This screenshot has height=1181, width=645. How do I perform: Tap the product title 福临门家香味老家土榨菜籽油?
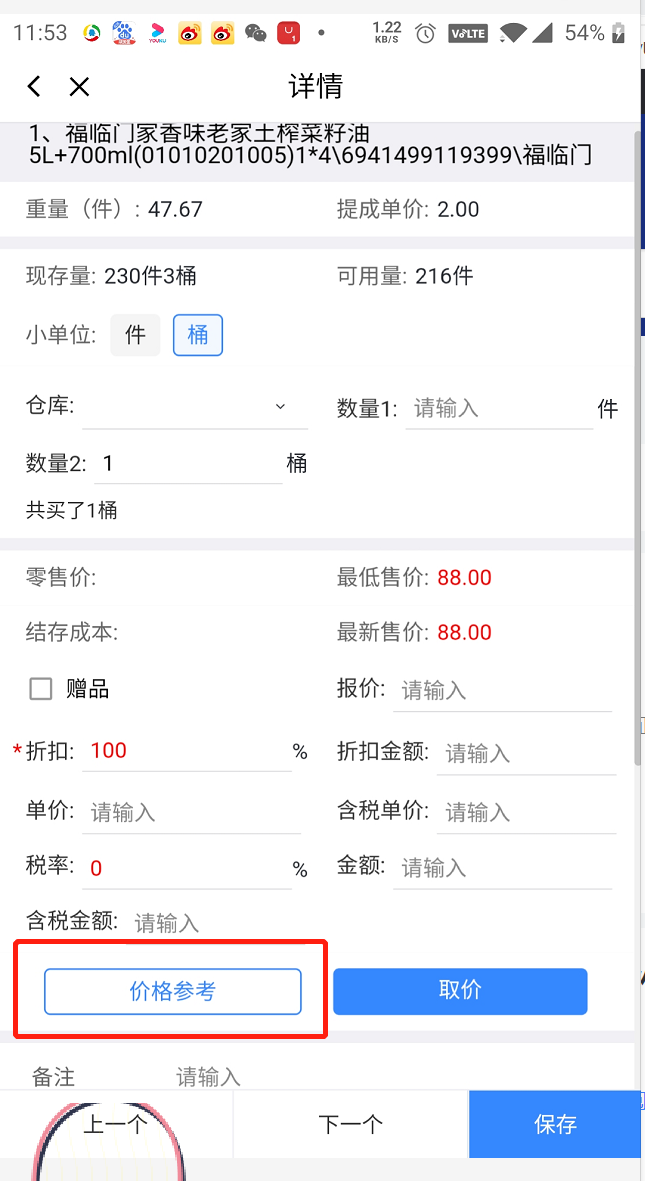(219, 134)
